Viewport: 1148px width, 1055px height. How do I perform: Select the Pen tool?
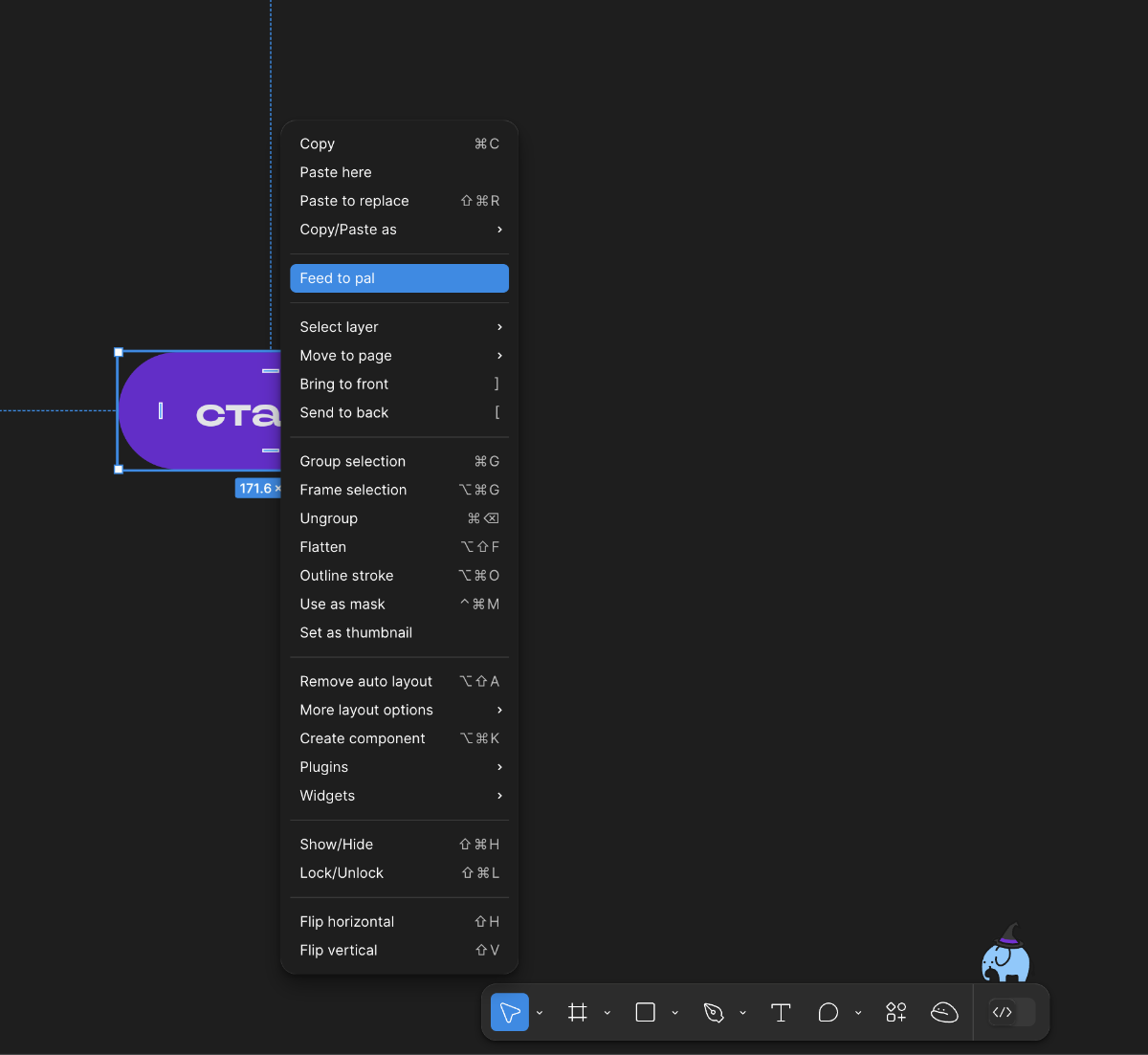tap(714, 1012)
